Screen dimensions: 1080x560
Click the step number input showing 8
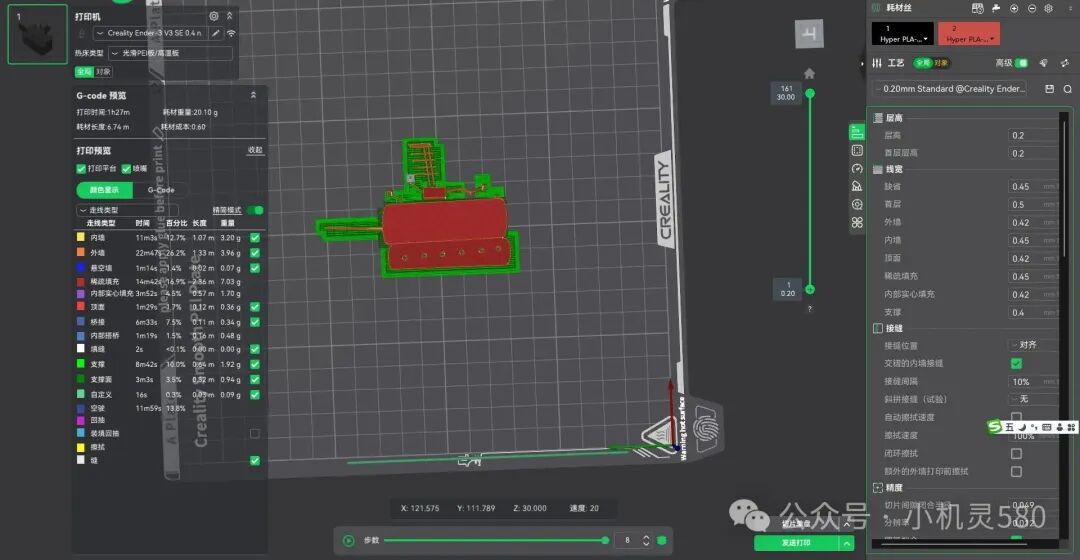(627, 541)
